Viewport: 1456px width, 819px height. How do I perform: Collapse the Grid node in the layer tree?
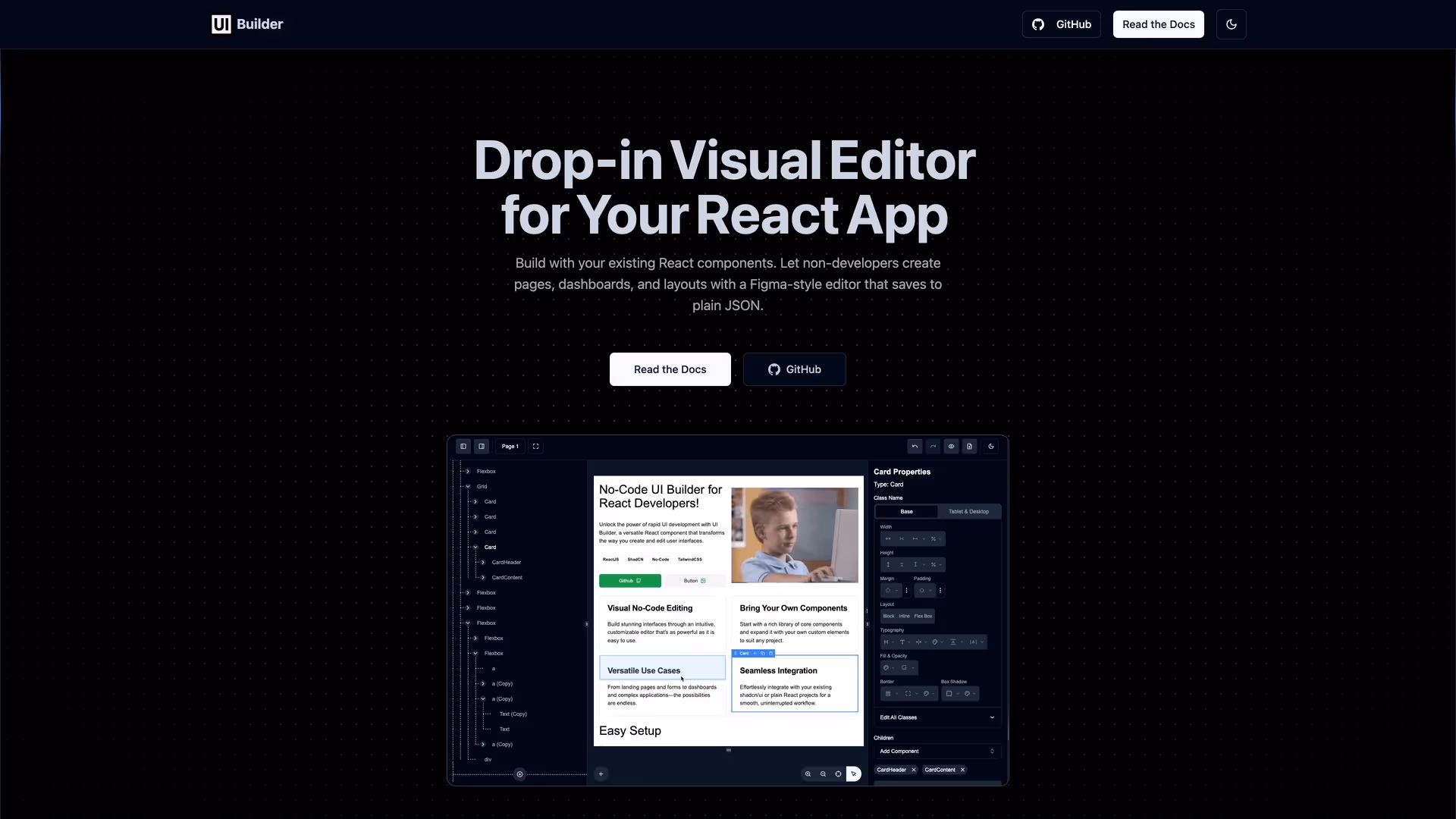click(468, 485)
